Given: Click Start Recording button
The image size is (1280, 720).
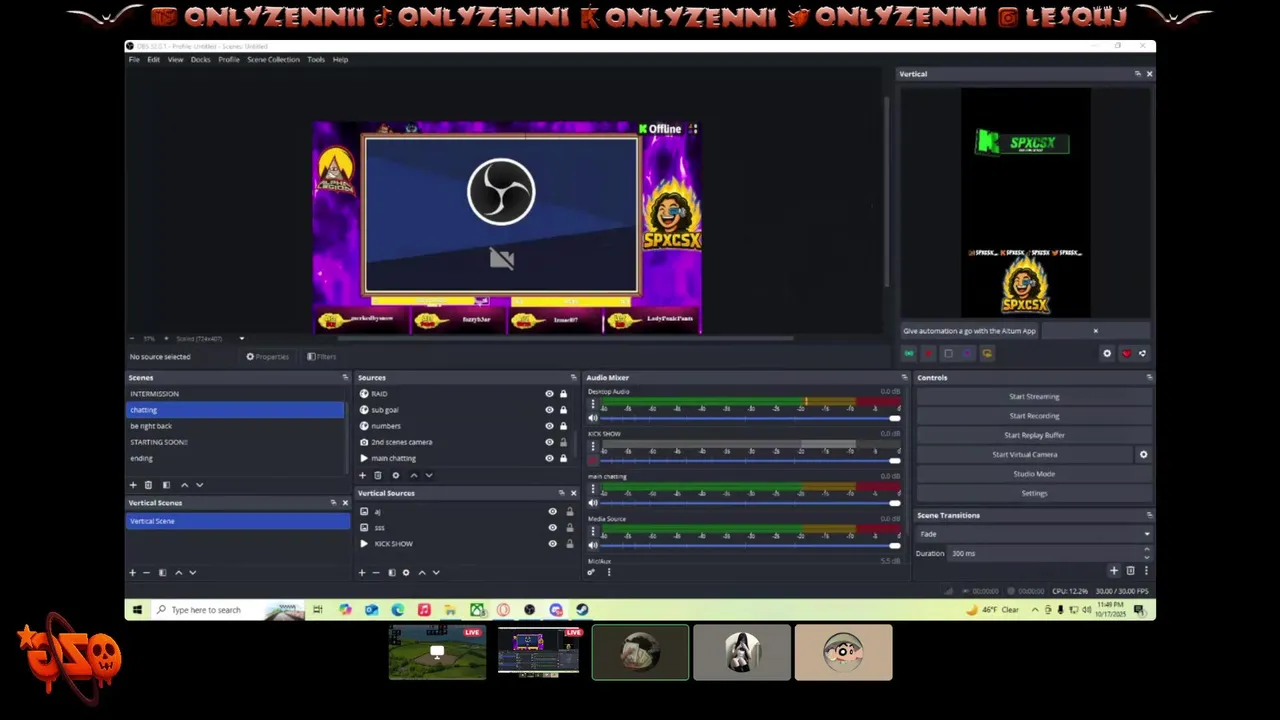Looking at the screenshot, I should pos(1034,416).
